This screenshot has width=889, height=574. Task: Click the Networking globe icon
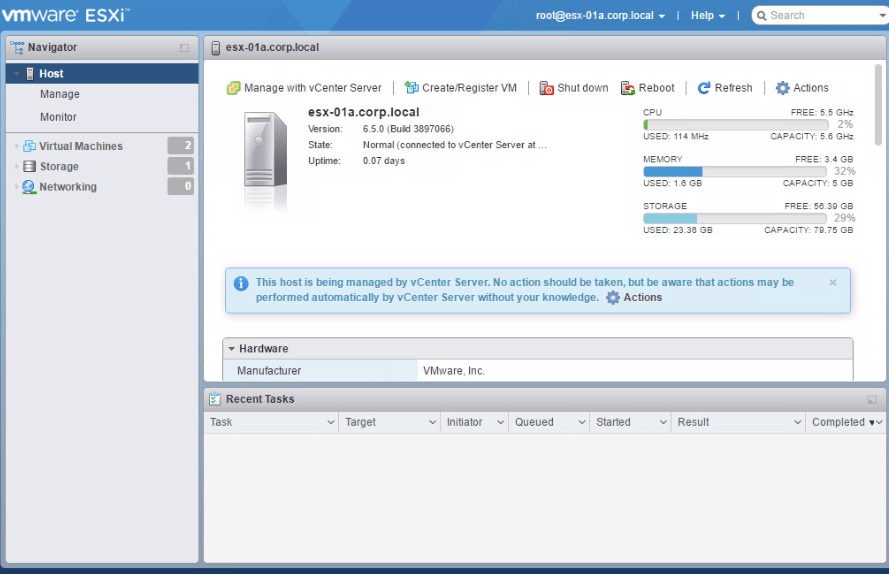point(29,187)
